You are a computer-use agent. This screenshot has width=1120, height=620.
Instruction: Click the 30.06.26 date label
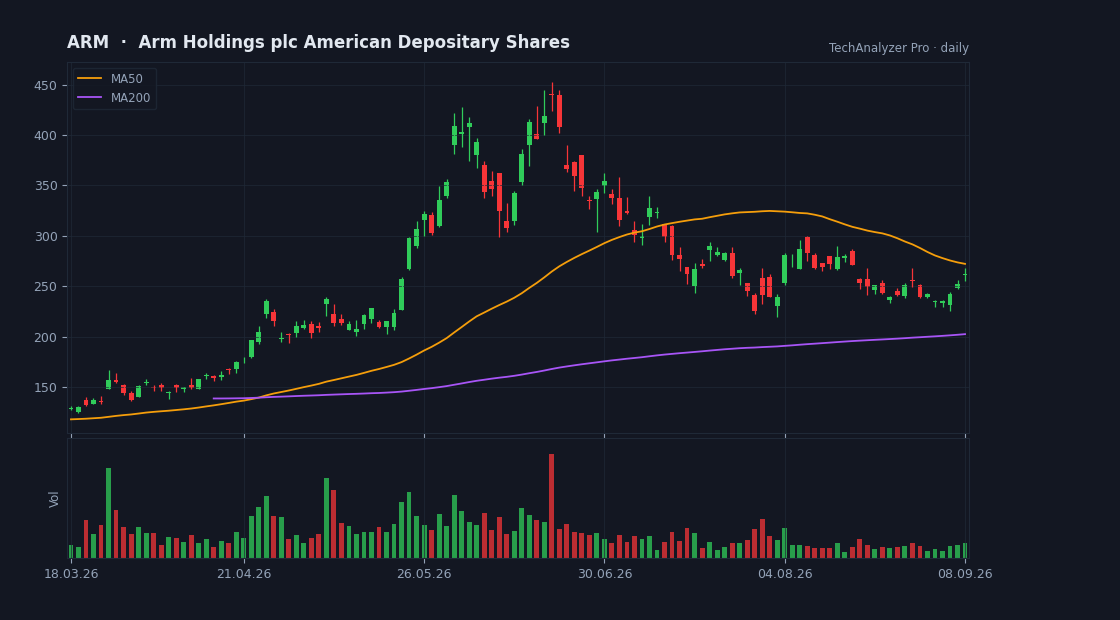(604, 574)
